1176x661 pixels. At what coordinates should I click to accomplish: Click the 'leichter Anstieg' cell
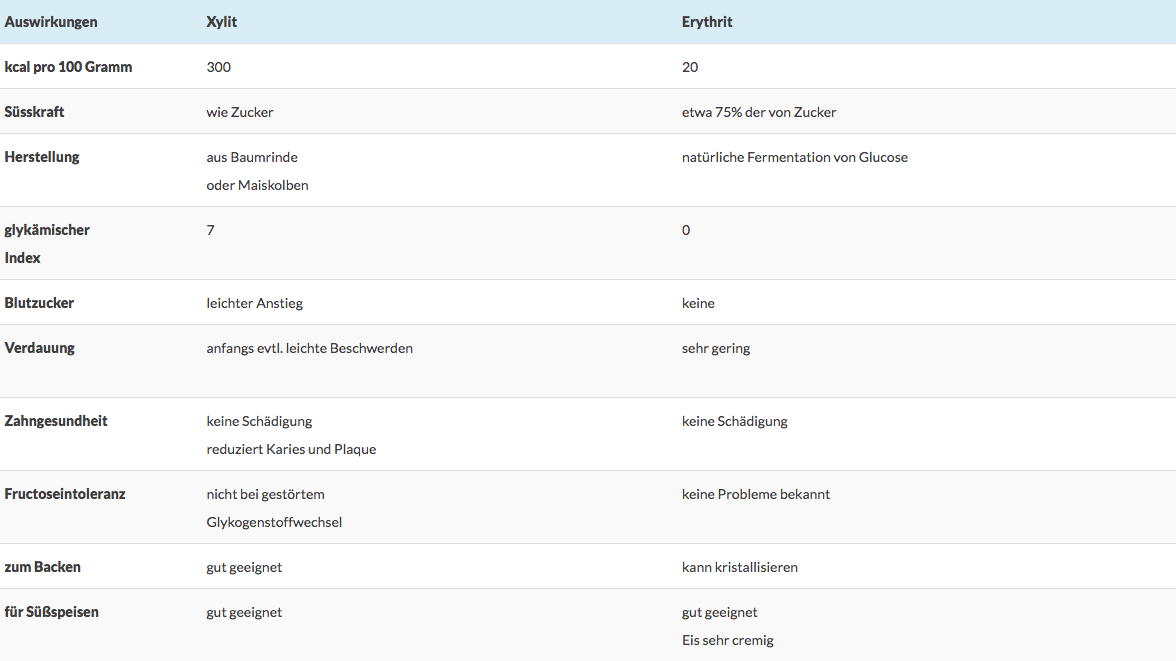point(254,303)
